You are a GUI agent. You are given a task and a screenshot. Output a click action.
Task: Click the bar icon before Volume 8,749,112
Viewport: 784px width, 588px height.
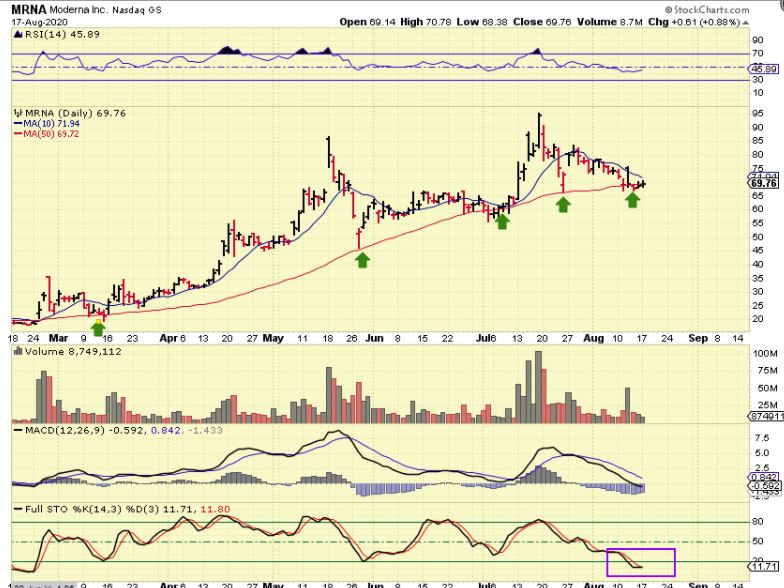point(18,352)
